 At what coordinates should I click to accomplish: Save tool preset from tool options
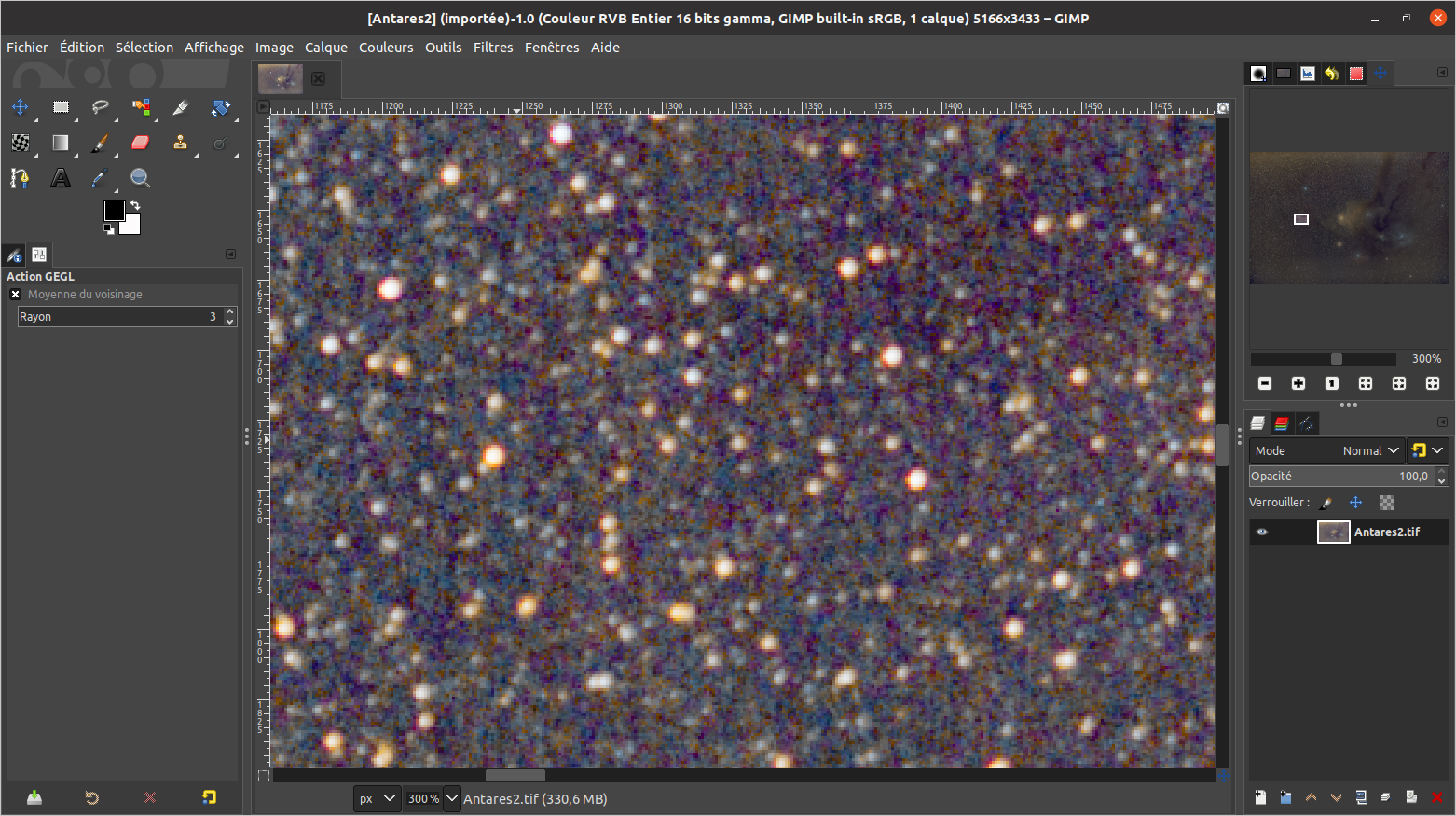coord(34,797)
